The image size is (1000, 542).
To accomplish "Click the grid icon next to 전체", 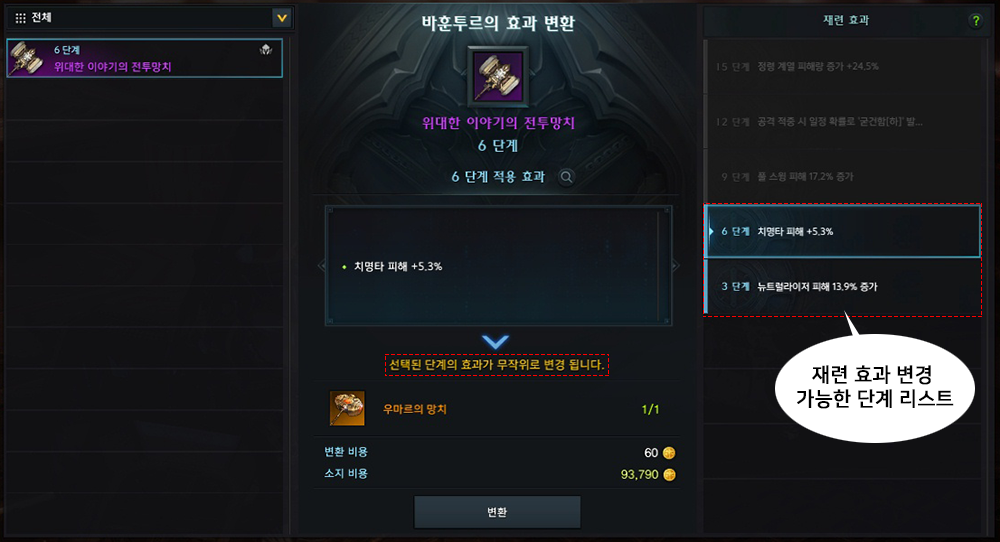I will click(x=20, y=18).
